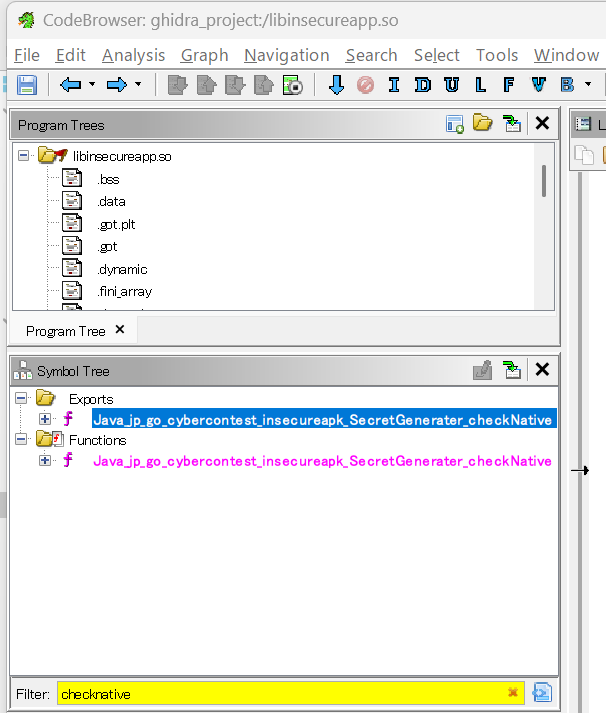
Task: Go back with the left arrow
Action: click(70, 85)
